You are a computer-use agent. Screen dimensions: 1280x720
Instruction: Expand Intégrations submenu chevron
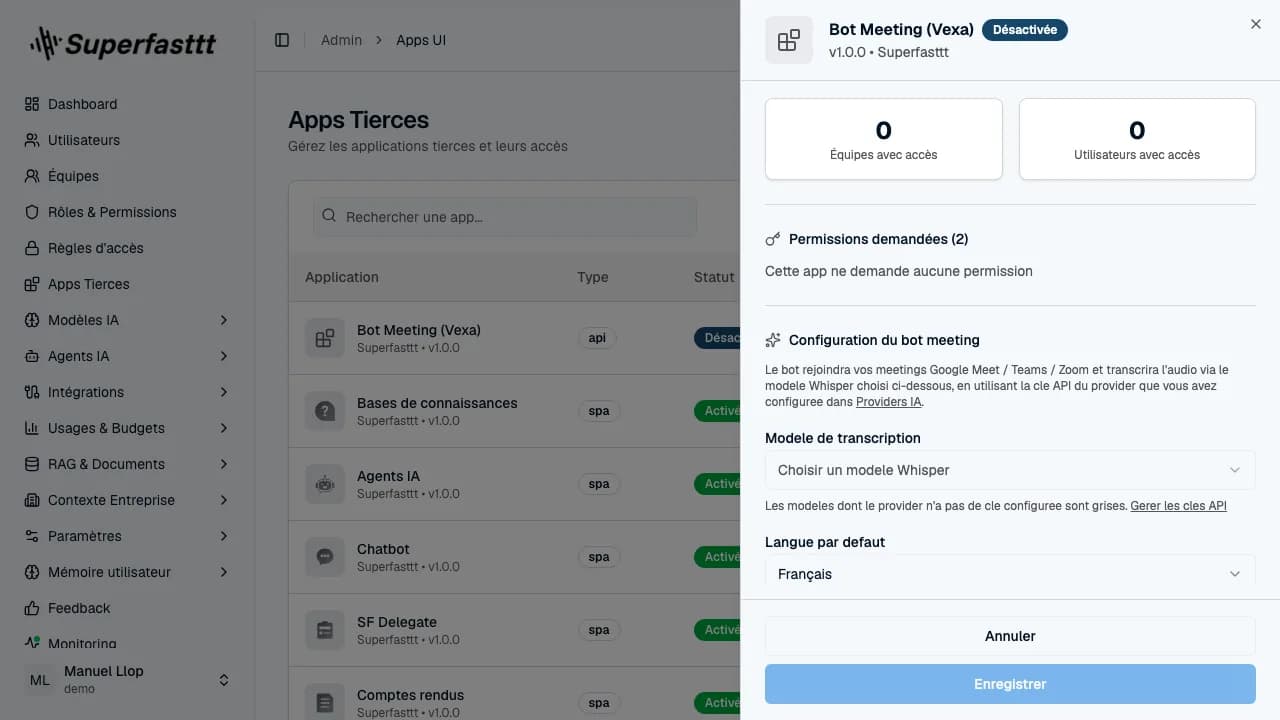(224, 392)
